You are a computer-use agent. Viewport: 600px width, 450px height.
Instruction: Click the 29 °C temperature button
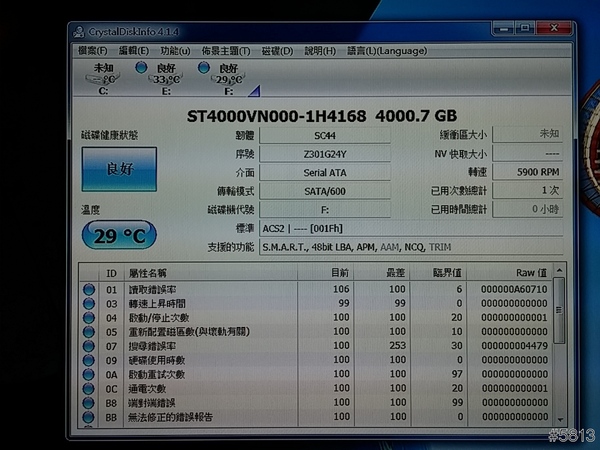119,237
